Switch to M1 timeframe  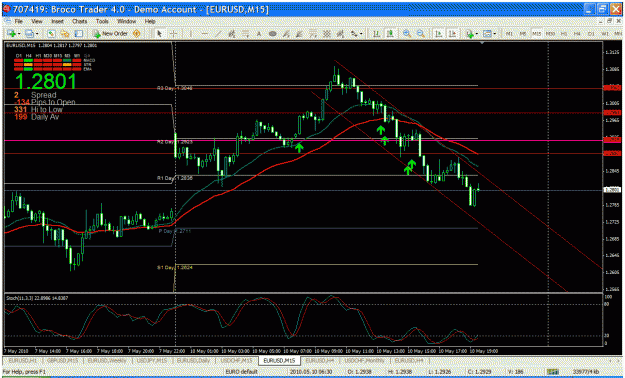(509, 34)
